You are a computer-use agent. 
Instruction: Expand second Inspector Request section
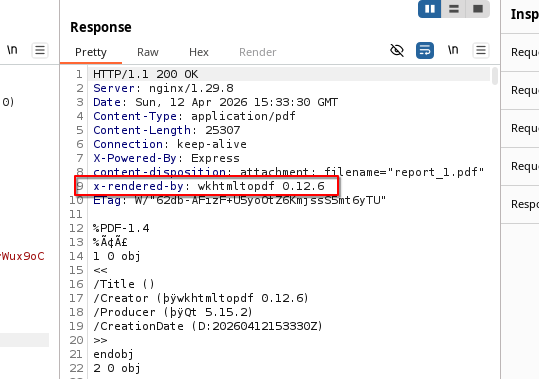point(520,91)
